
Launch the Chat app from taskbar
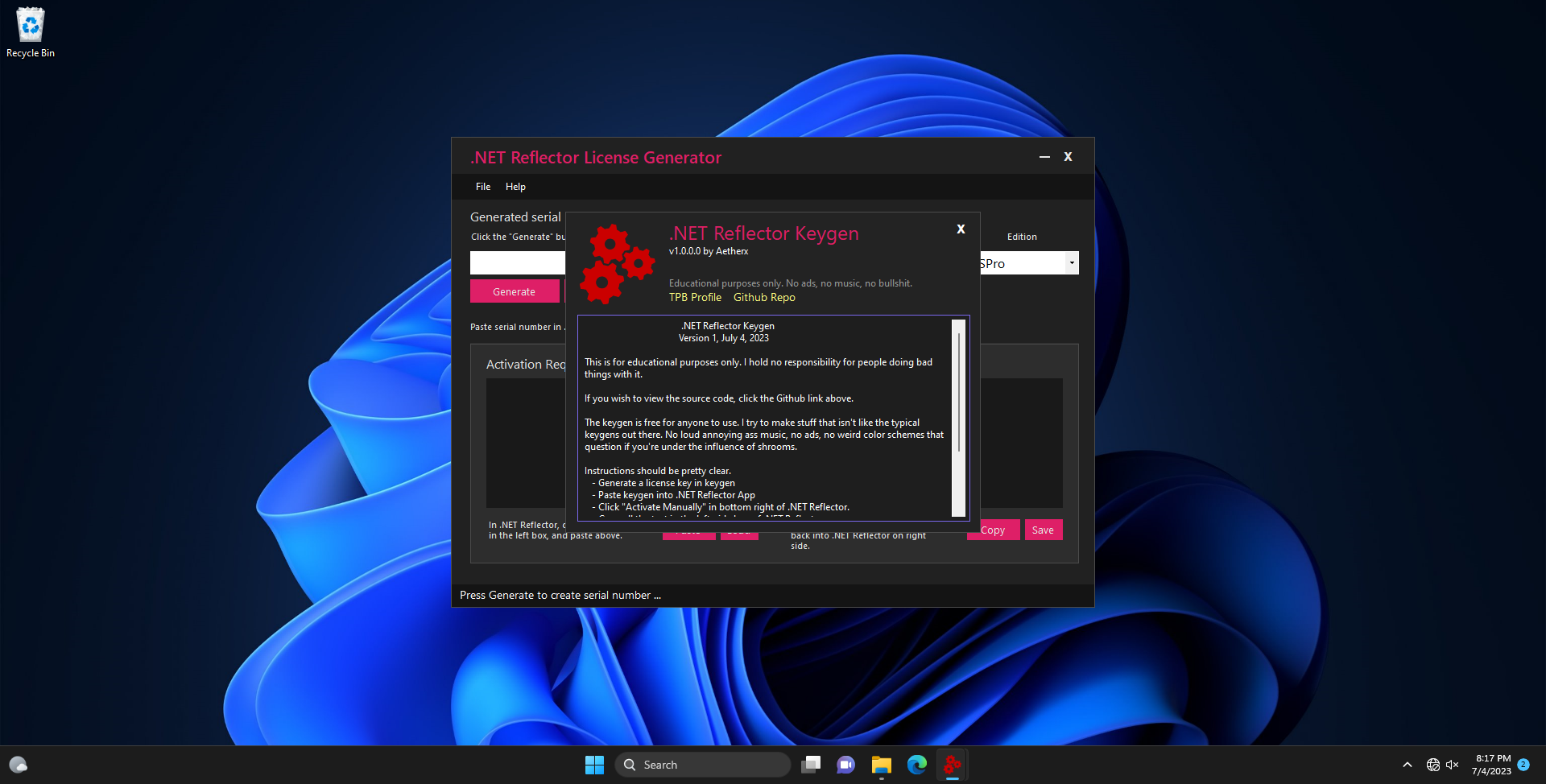click(845, 765)
